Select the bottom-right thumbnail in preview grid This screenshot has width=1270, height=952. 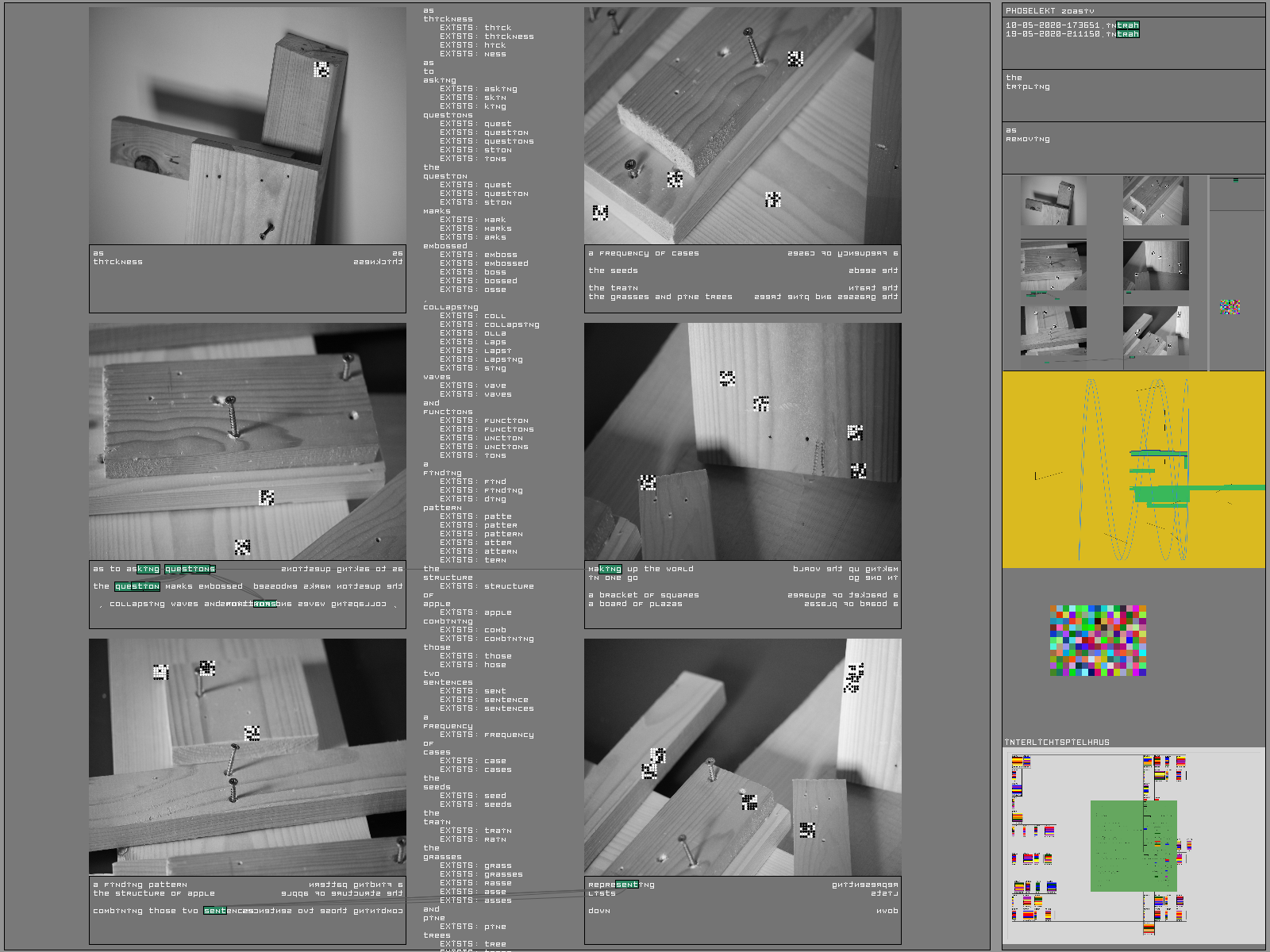pos(1156,331)
